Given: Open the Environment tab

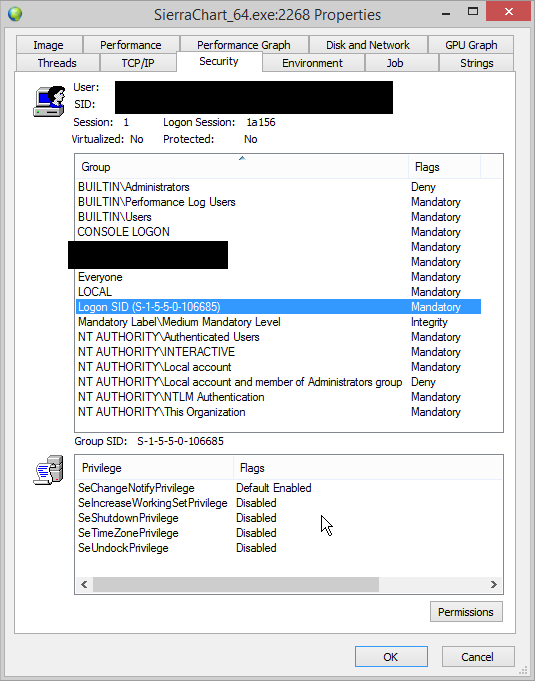Looking at the screenshot, I should coord(313,63).
